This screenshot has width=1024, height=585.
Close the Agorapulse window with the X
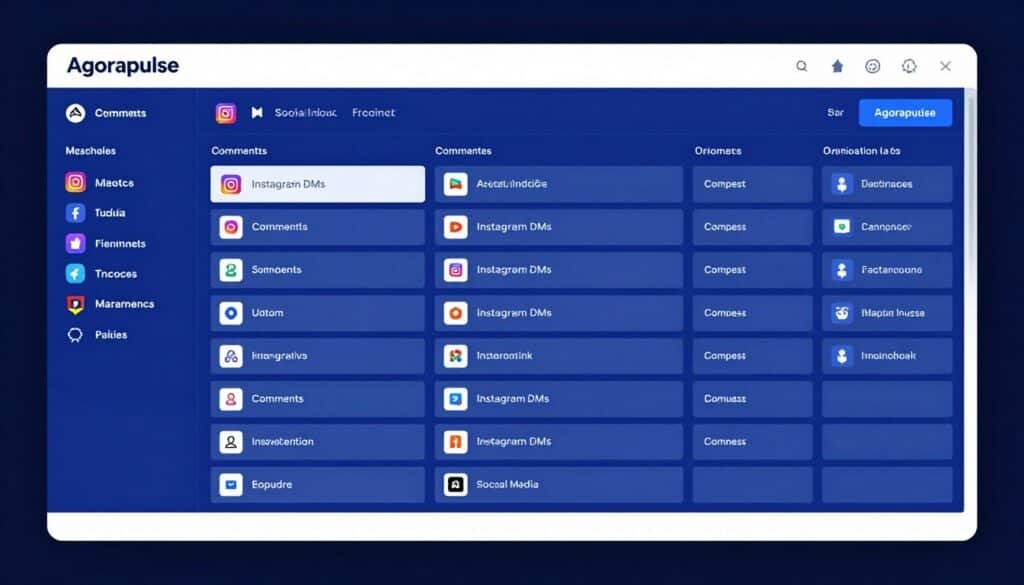(946, 66)
